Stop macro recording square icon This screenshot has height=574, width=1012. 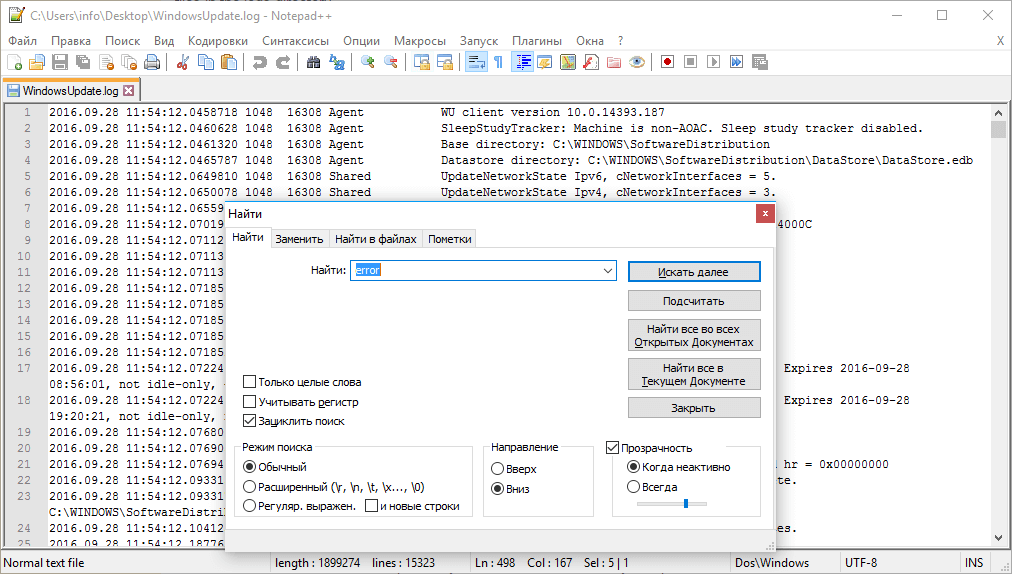point(691,63)
